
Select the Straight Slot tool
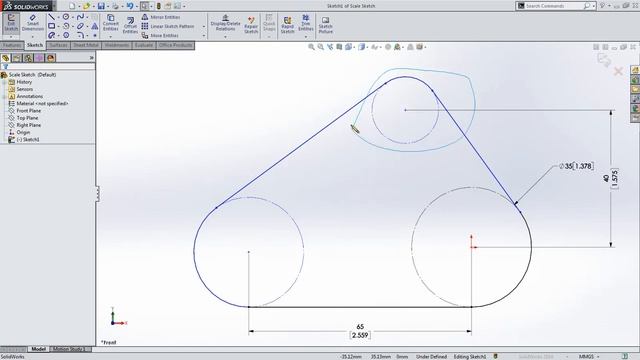pyautogui.click(x=52, y=35)
